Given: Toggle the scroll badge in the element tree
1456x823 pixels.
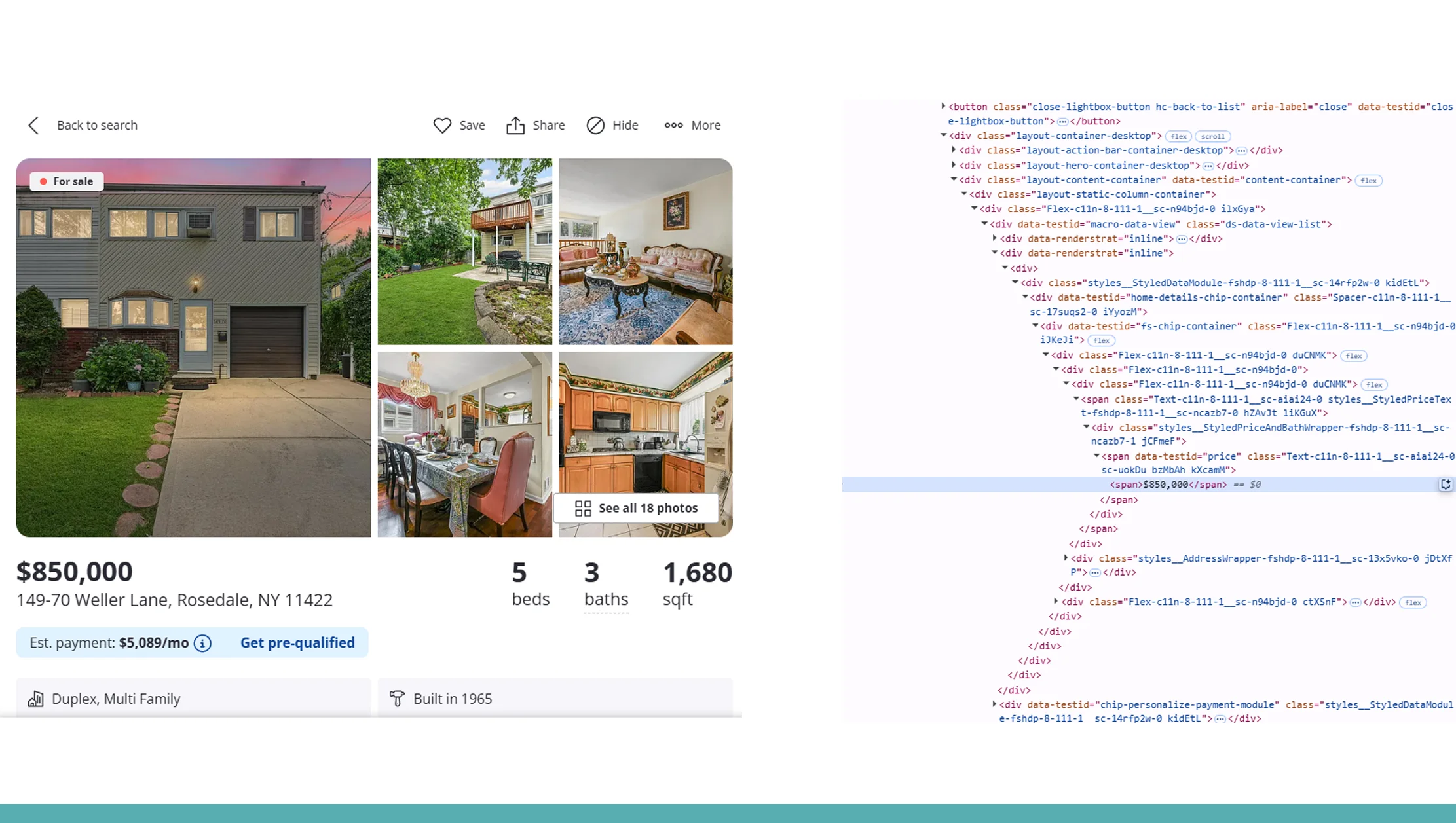Looking at the screenshot, I should [1212, 136].
